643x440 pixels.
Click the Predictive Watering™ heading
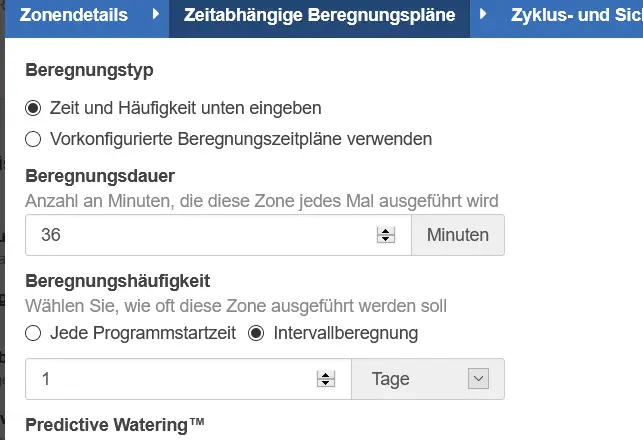pyautogui.click(x=114, y=425)
